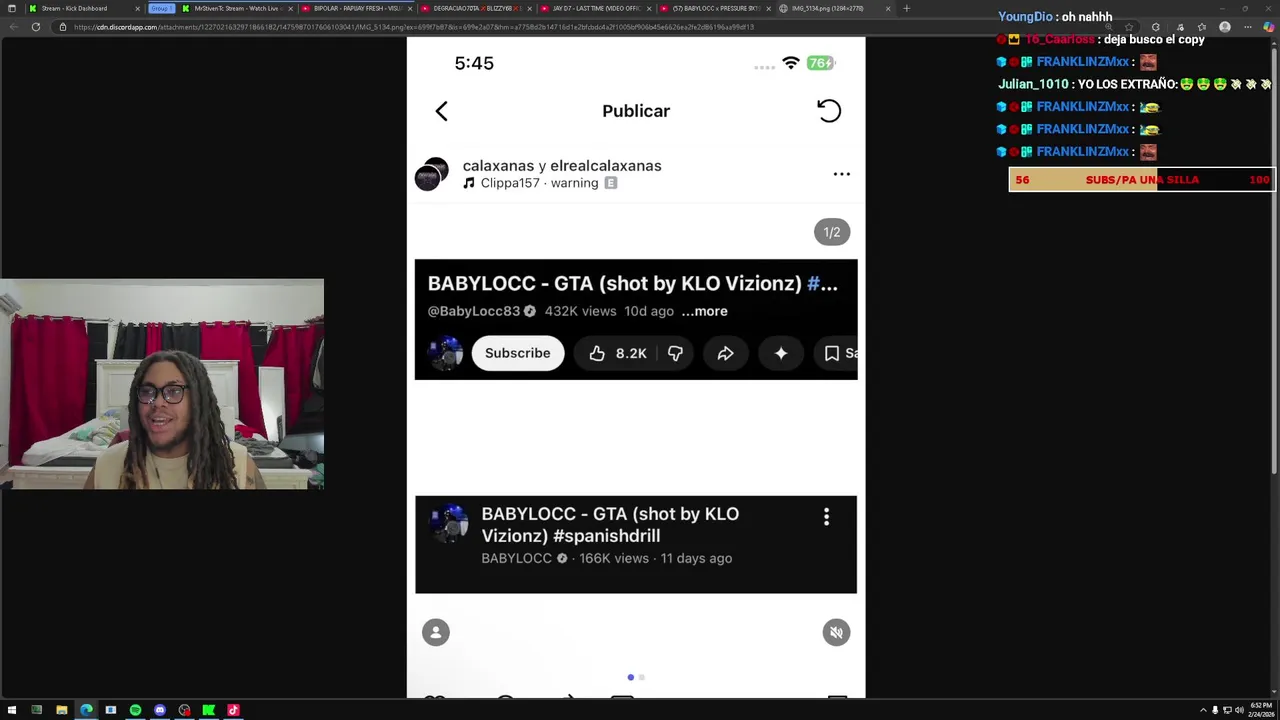Open File Explorer from taskbar
The image size is (1280, 720).
(x=61, y=710)
